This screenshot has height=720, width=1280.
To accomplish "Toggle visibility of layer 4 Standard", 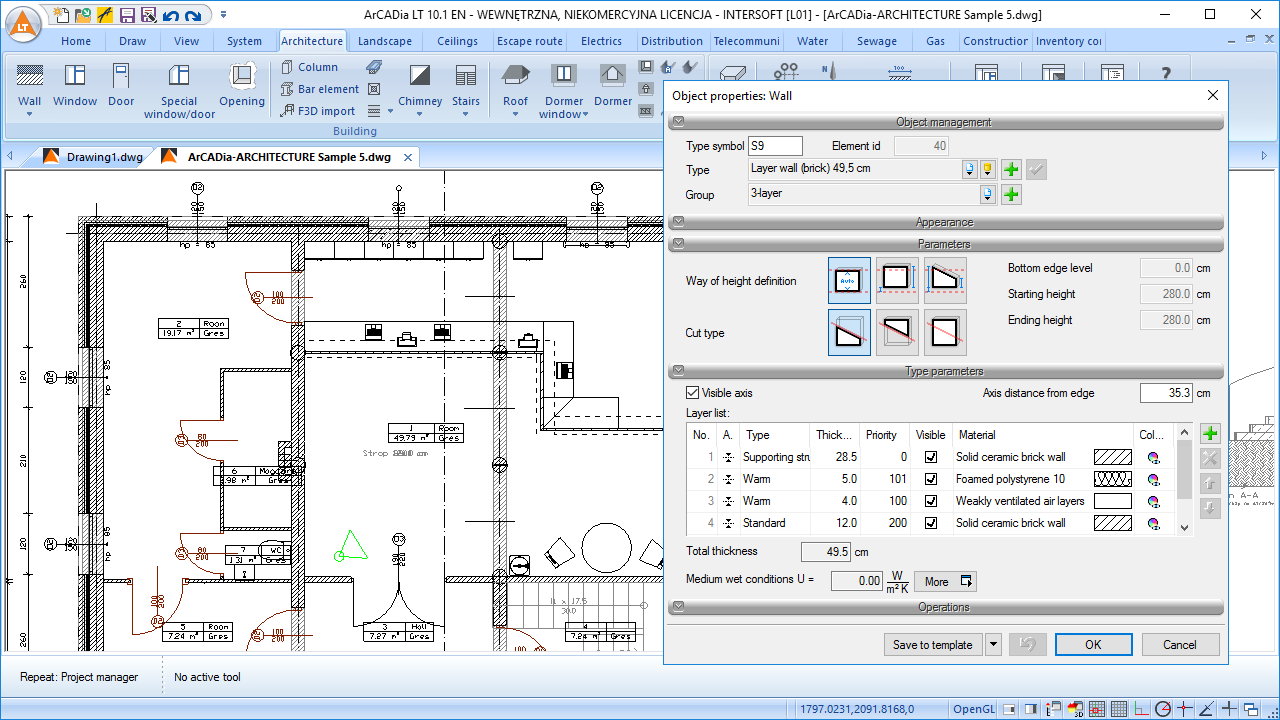I will (x=931, y=523).
